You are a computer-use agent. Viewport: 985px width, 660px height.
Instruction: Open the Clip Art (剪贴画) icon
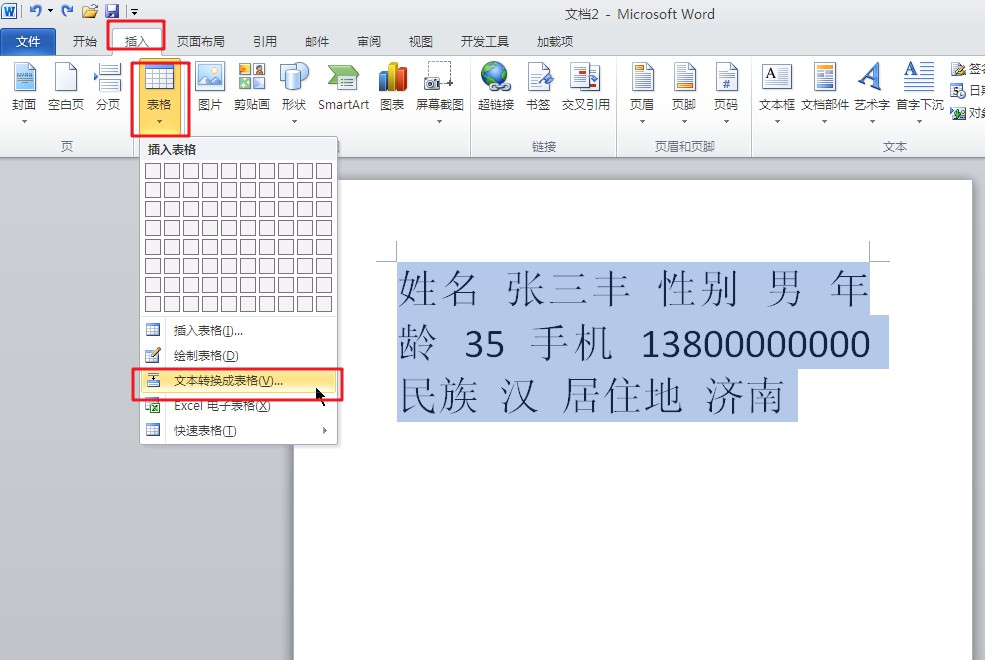click(251, 86)
